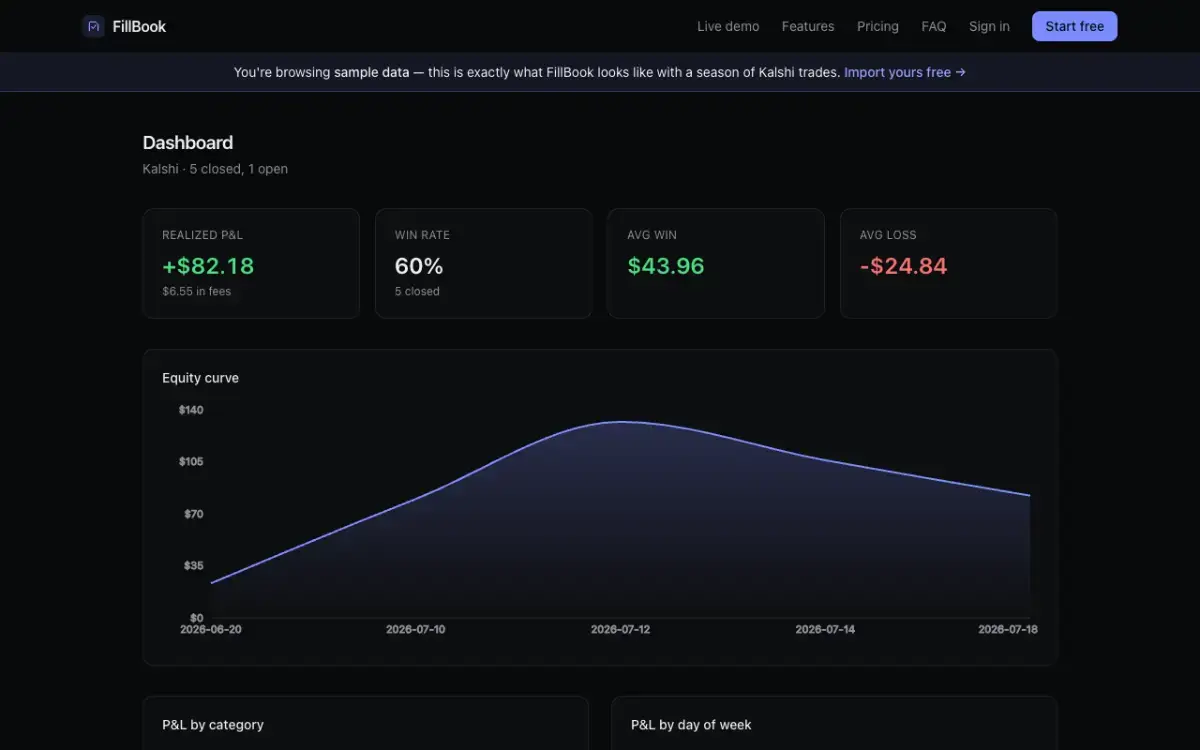Follow the Import yours free link
Viewport: 1200px width, 750px height.
click(x=905, y=73)
